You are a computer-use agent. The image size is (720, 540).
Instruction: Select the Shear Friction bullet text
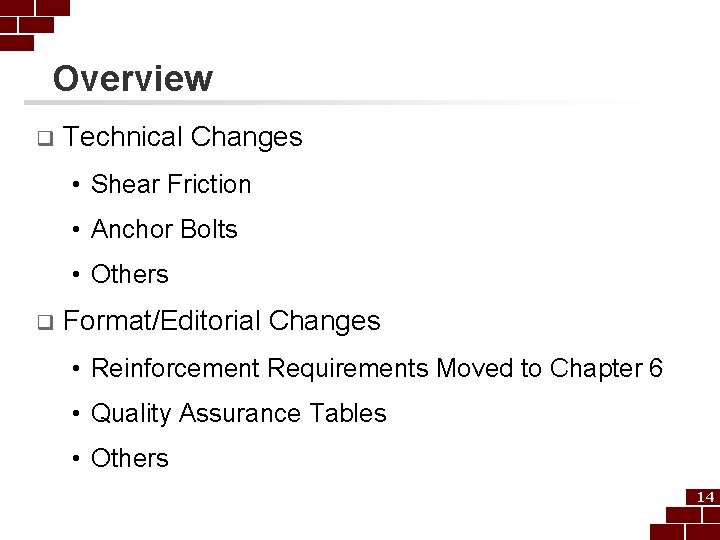click(x=171, y=184)
